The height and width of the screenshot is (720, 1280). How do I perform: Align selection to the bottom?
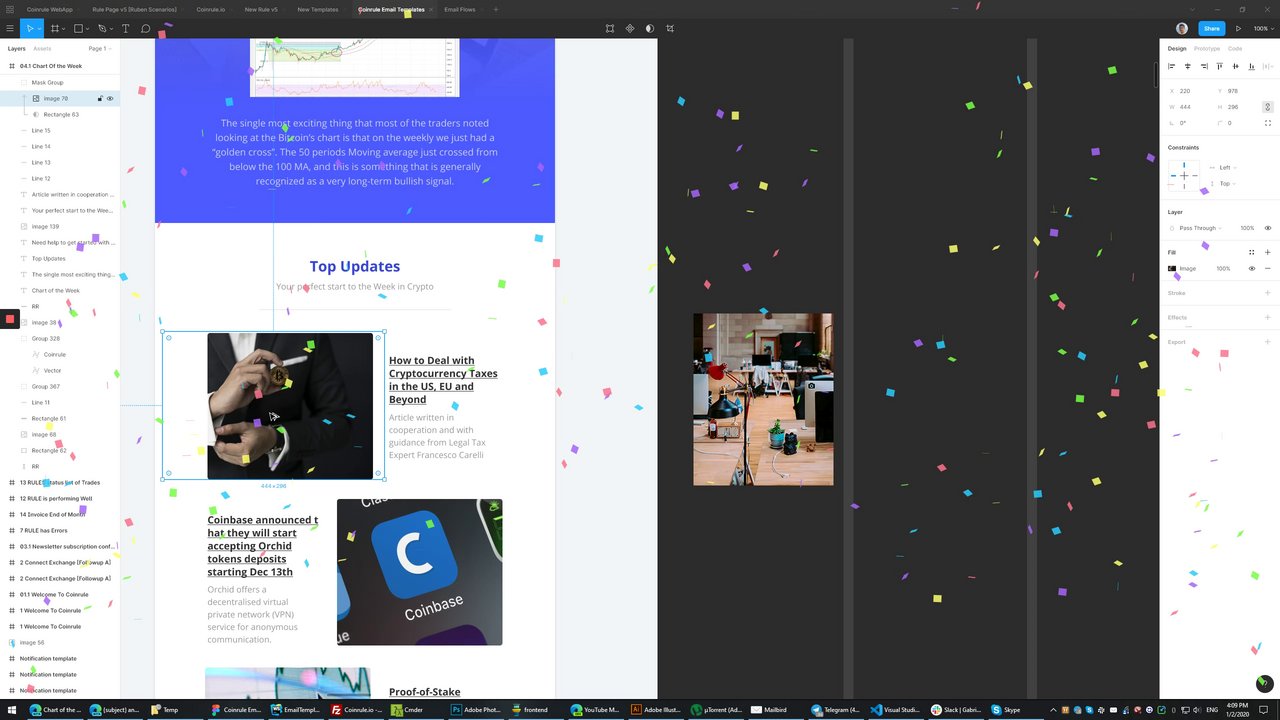point(1252,66)
